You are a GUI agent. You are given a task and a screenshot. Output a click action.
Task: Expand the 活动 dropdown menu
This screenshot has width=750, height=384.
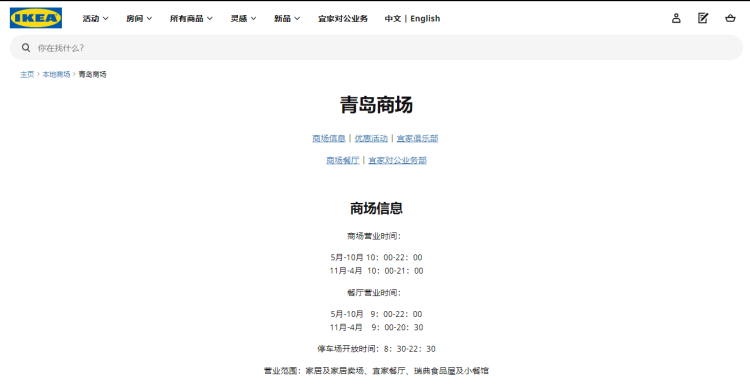[95, 18]
